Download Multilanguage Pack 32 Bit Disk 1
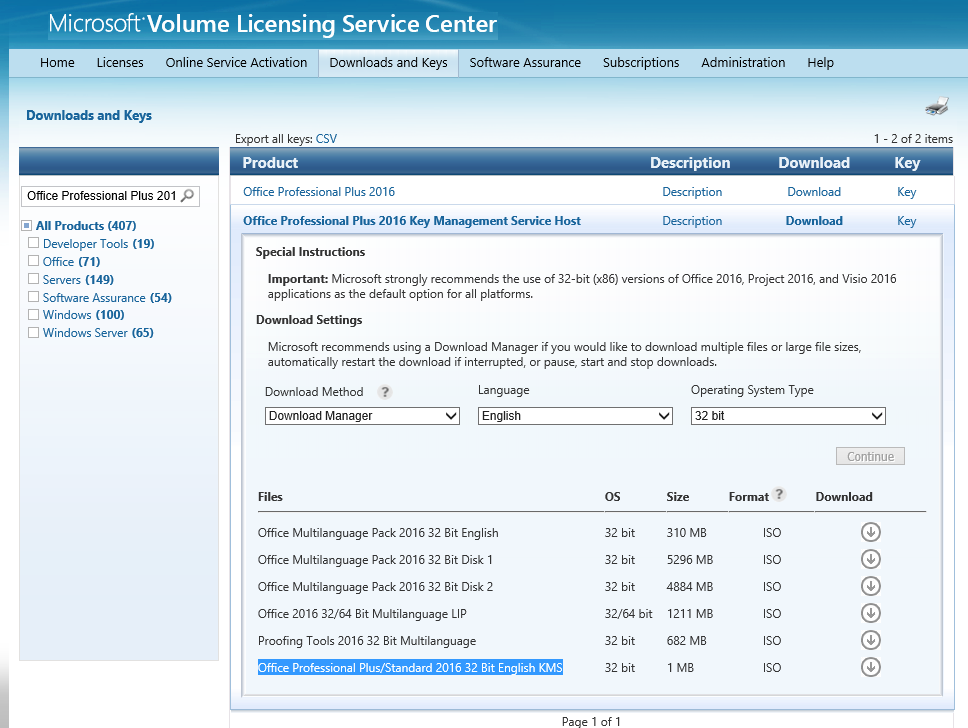 click(870, 559)
